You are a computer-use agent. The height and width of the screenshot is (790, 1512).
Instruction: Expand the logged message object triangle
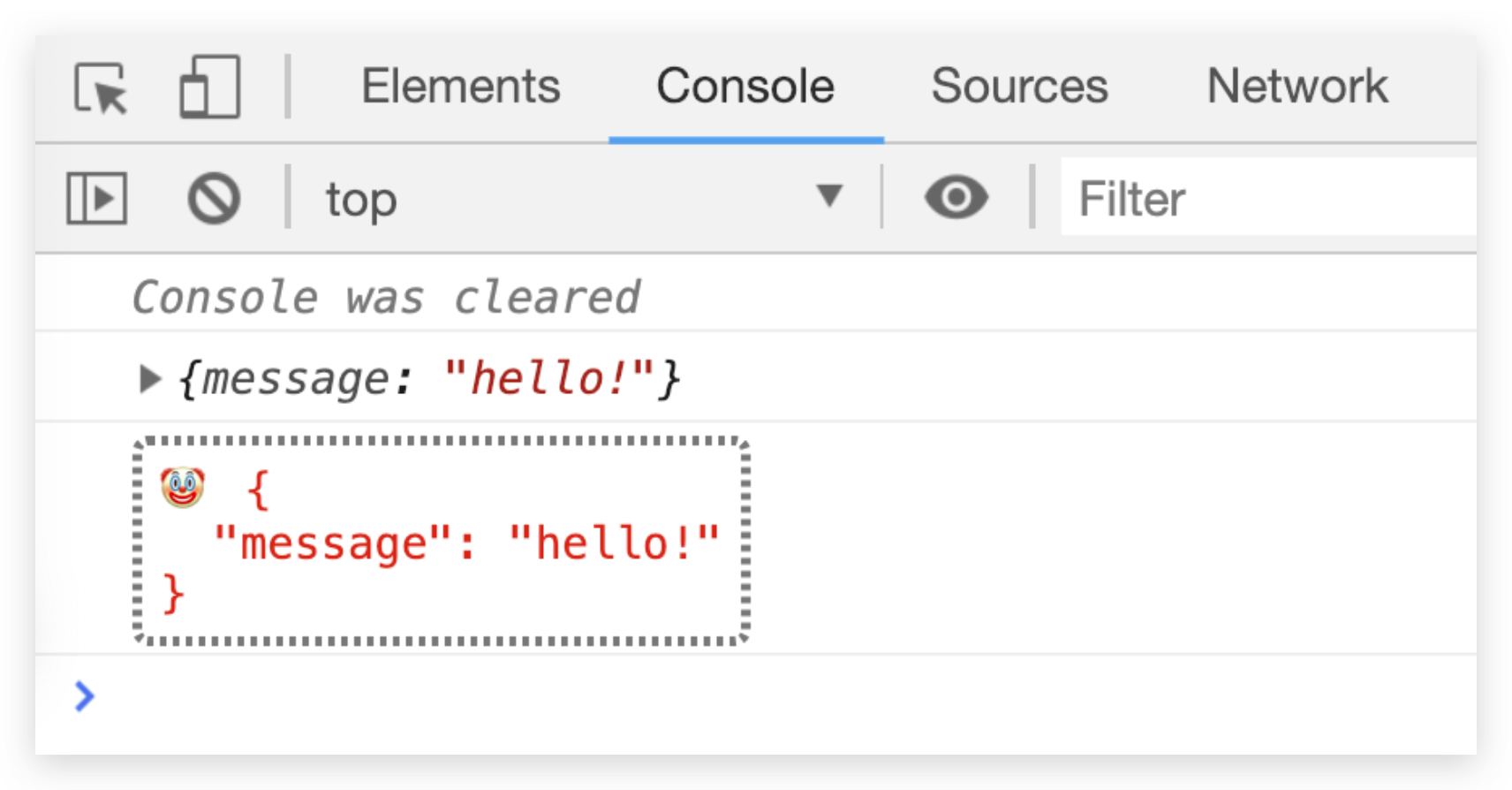pos(149,379)
